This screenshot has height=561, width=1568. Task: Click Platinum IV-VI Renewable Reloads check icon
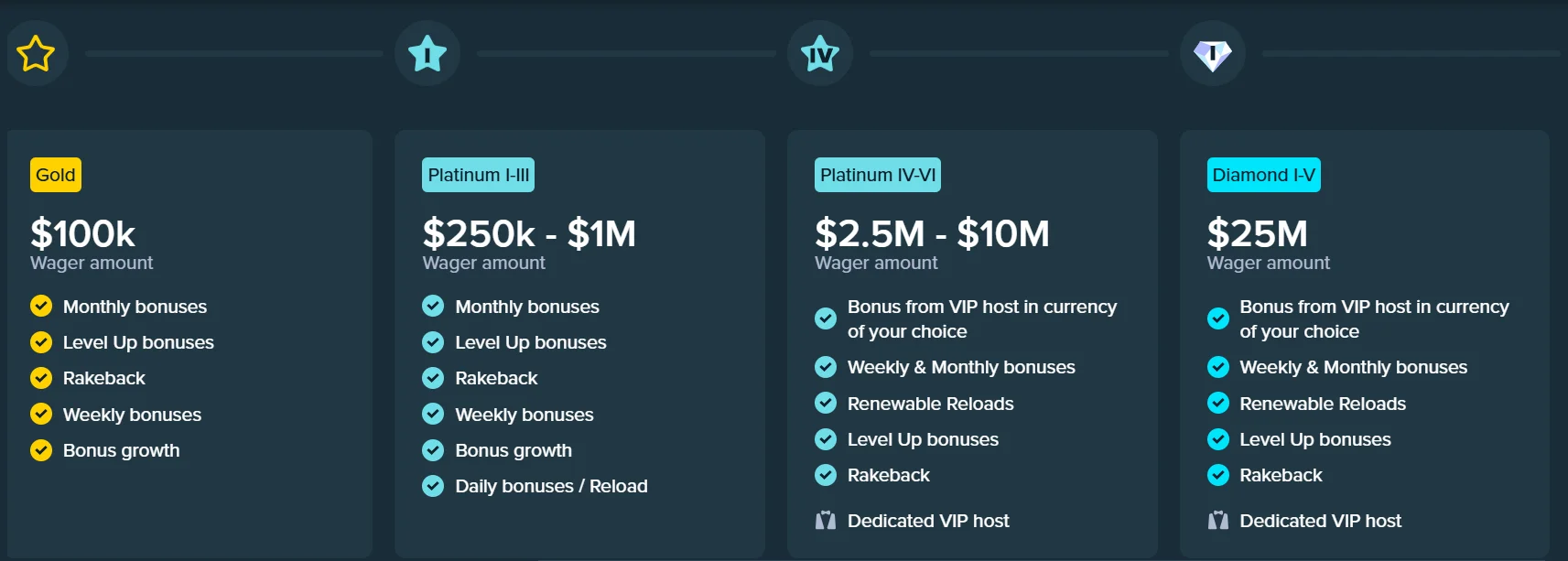(826, 403)
